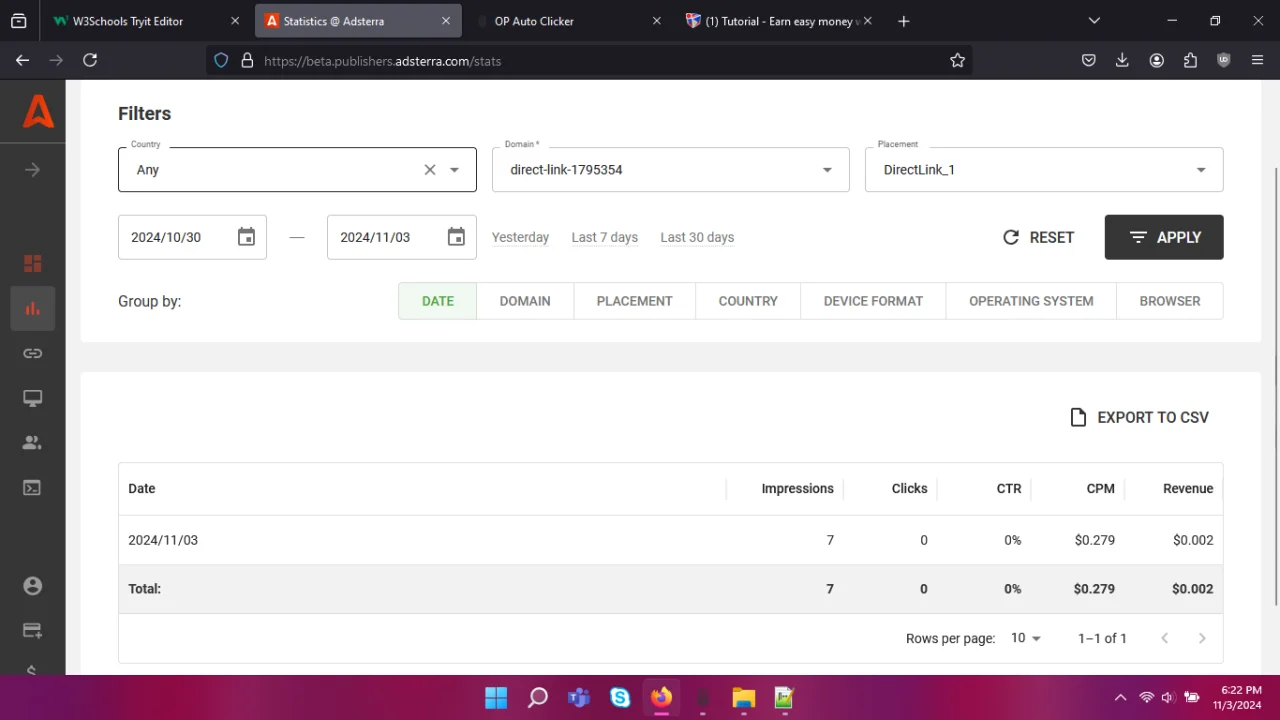Open taskbar Search magnifier
Screen dimensions: 1280x720
coord(538,697)
